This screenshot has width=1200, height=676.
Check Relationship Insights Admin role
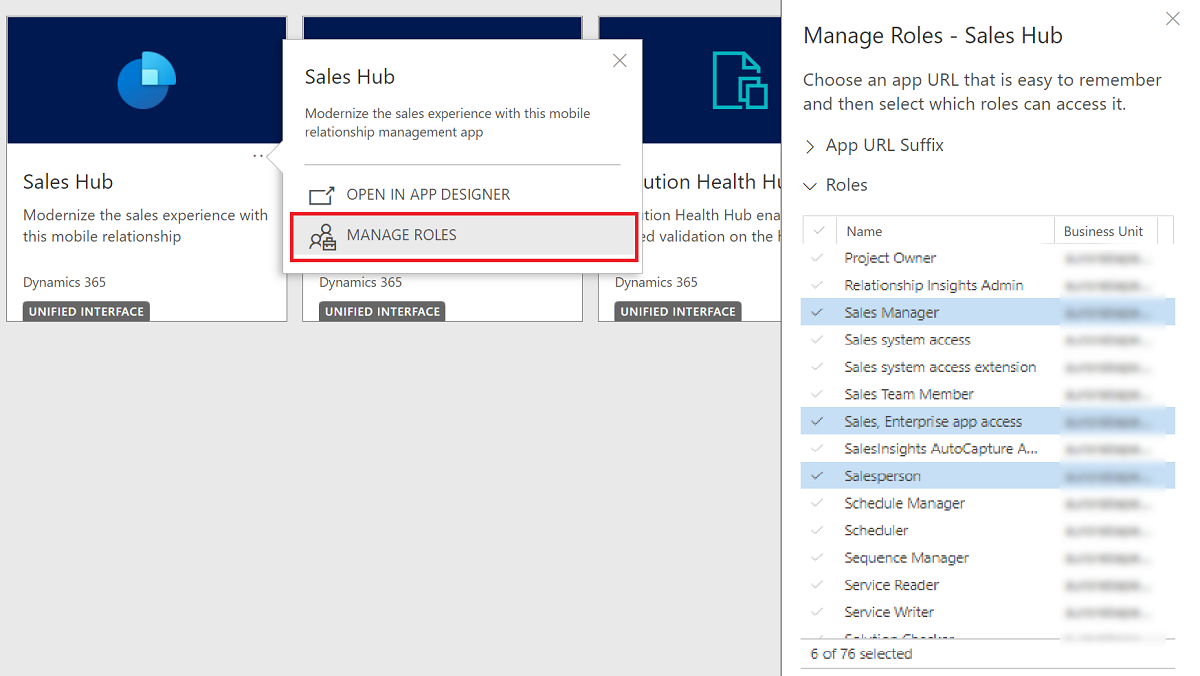coord(818,285)
